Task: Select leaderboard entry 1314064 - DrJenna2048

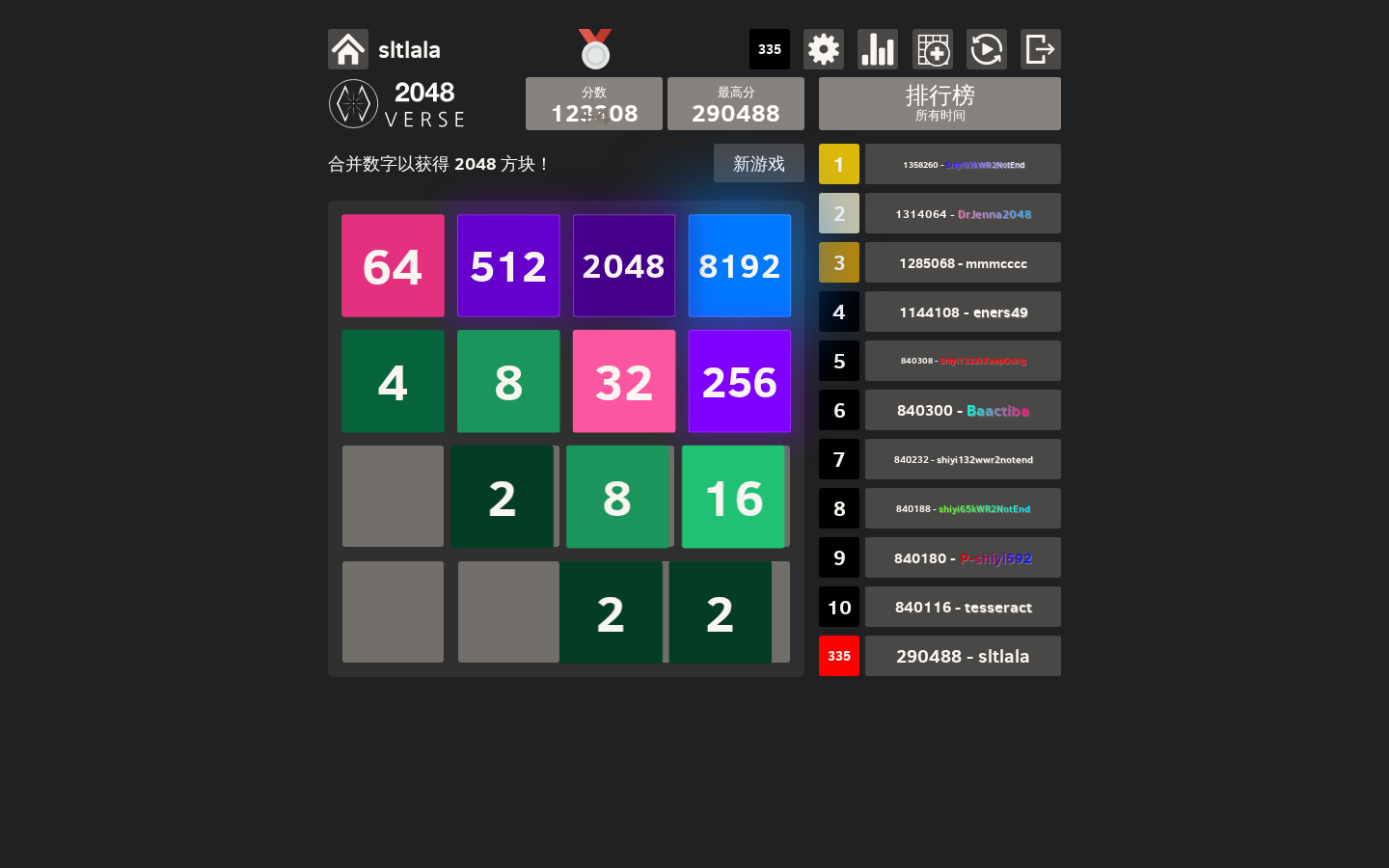Action: pos(963,213)
